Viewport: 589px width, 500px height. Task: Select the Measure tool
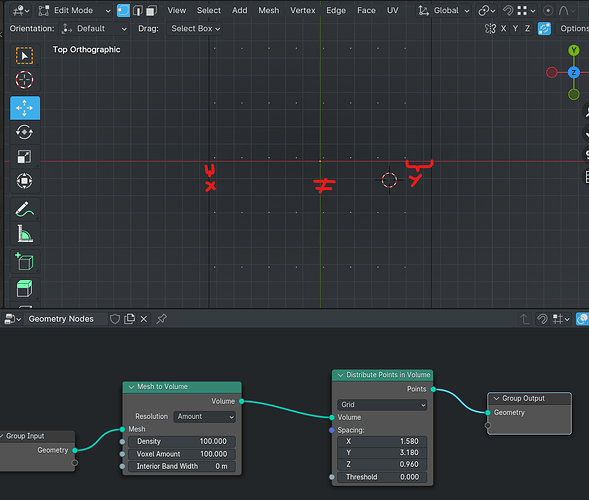point(24,234)
